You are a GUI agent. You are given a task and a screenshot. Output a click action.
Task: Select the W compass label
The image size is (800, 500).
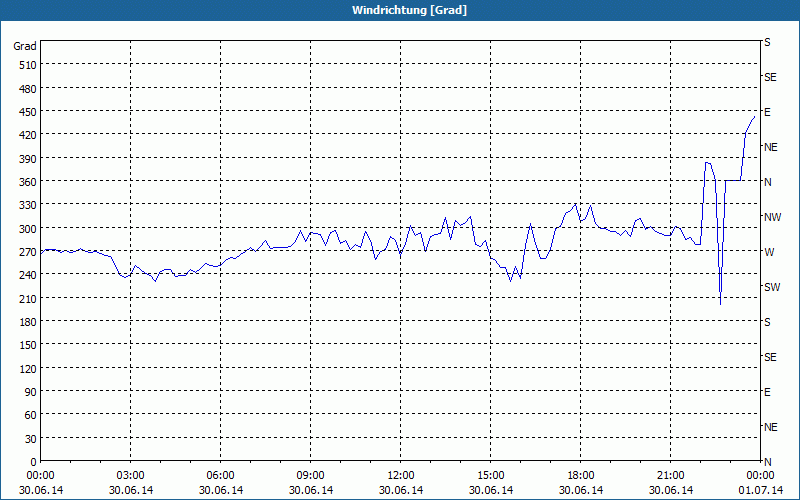[x=769, y=252]
